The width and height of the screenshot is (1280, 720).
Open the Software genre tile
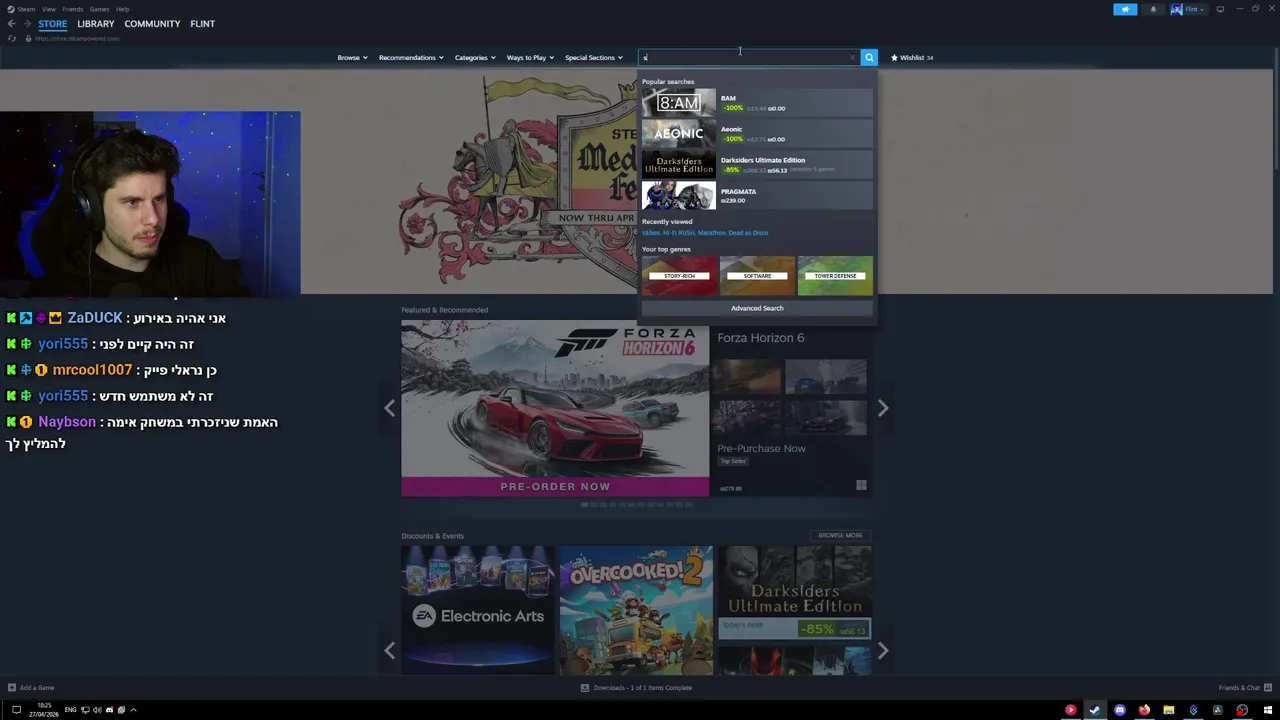(757, 275)
